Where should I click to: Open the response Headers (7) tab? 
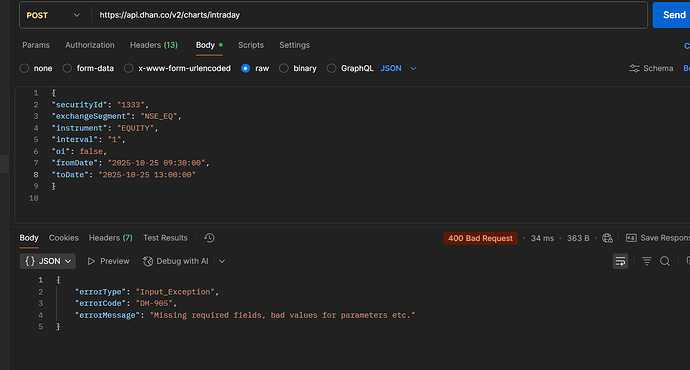coord(110,238)
